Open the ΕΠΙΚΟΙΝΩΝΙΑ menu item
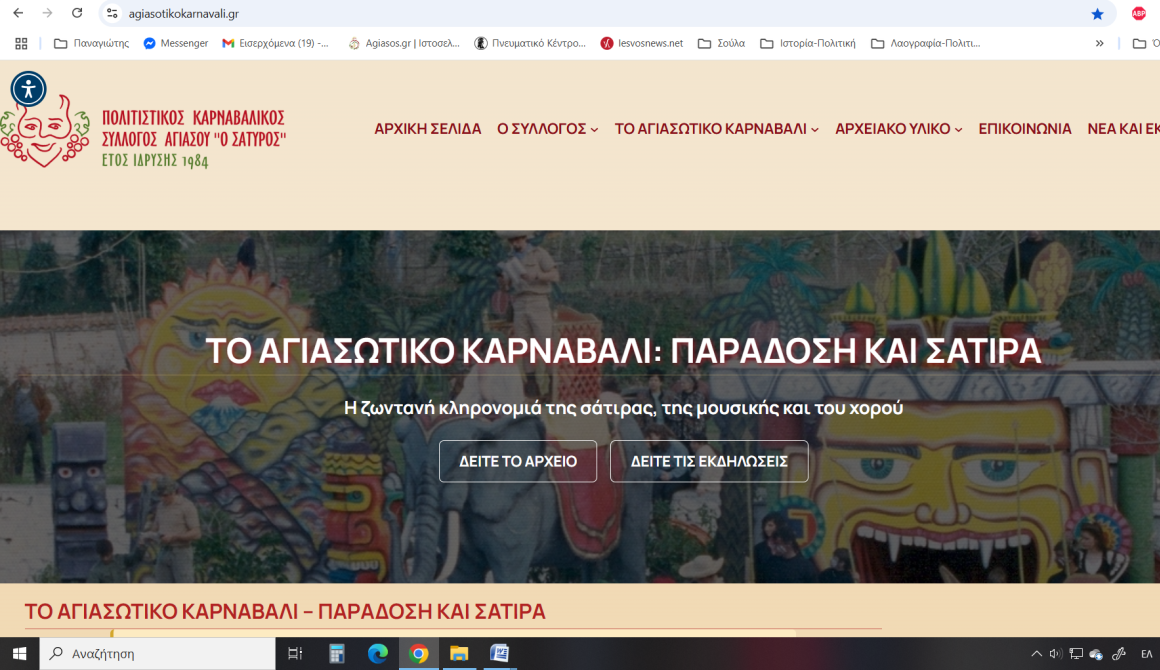 1024,129
